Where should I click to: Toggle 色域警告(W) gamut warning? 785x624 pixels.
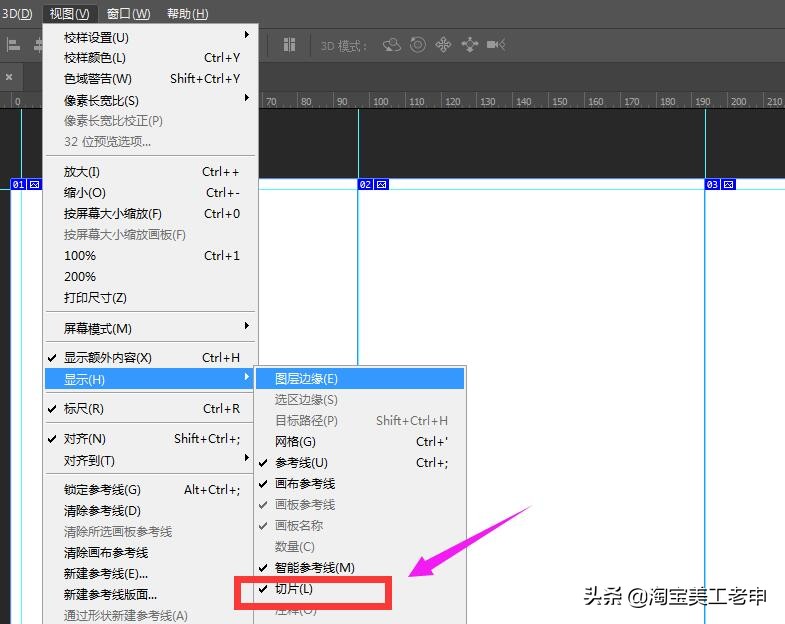pos(151,79)
